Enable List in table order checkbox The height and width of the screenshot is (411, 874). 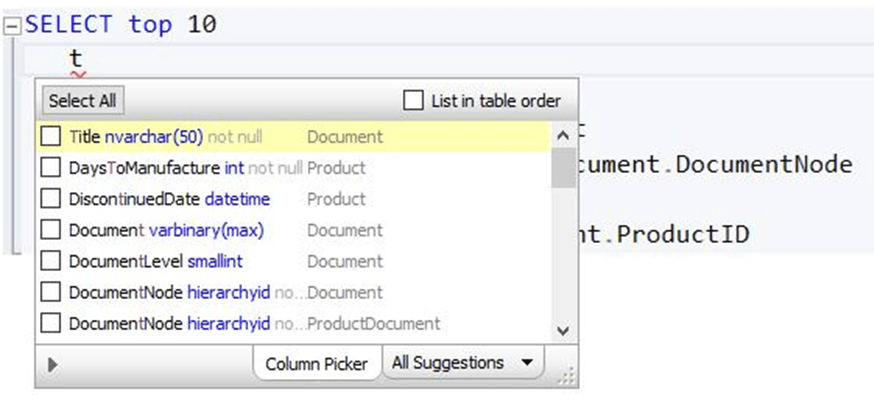412,101
